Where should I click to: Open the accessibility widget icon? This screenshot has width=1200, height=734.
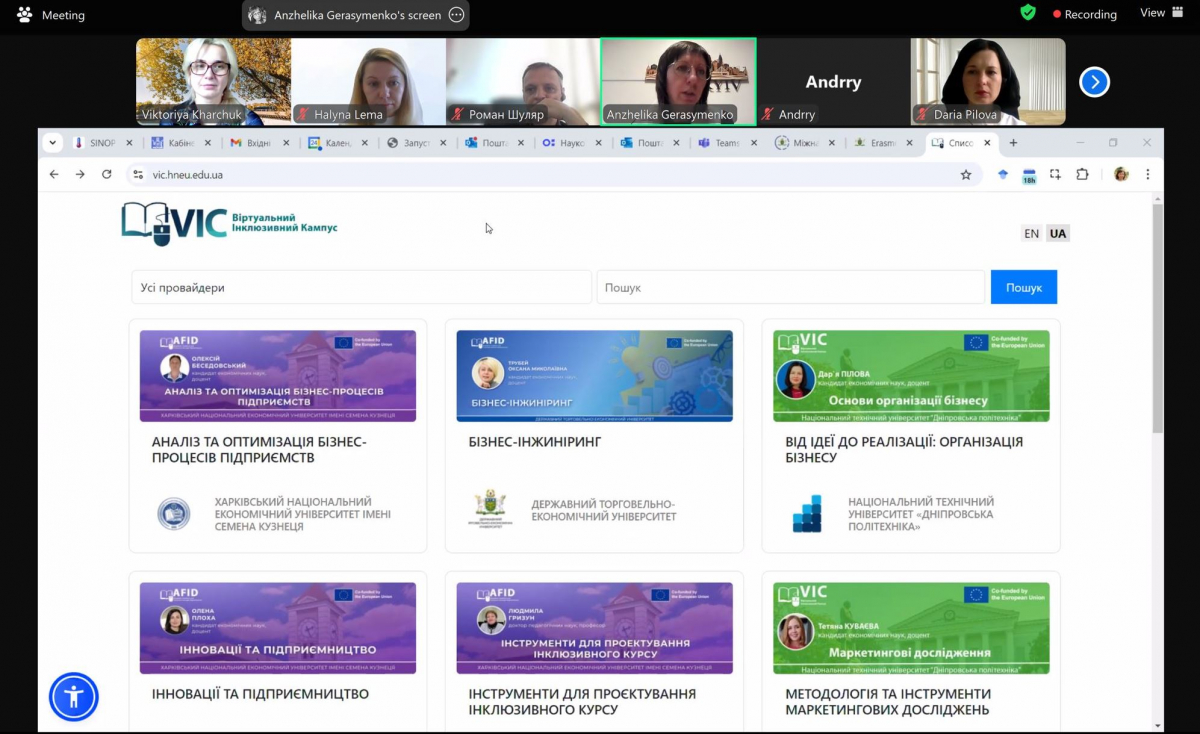pyautogui.click(x=74, y=697)
